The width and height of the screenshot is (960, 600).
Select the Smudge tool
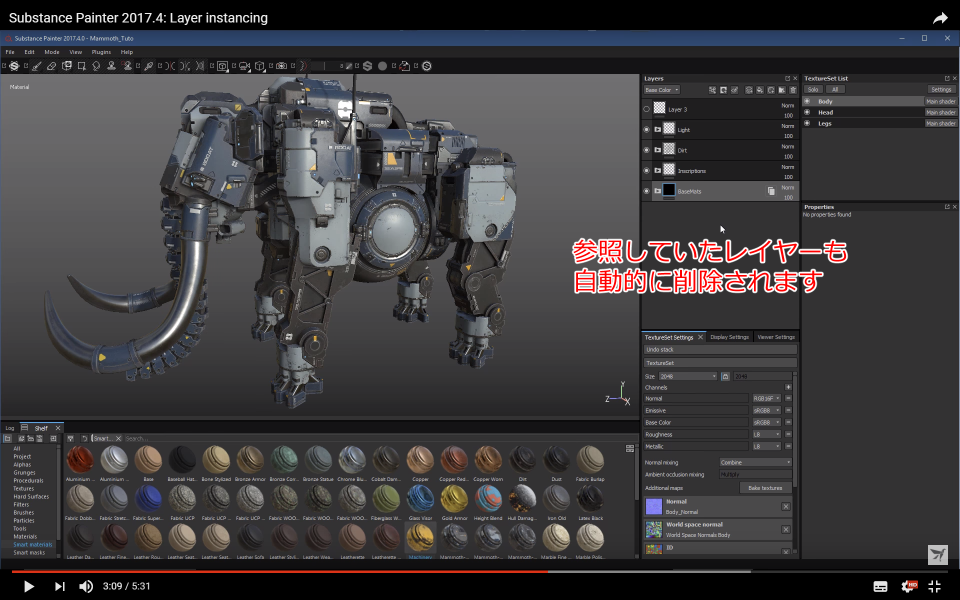pos(96,66)
